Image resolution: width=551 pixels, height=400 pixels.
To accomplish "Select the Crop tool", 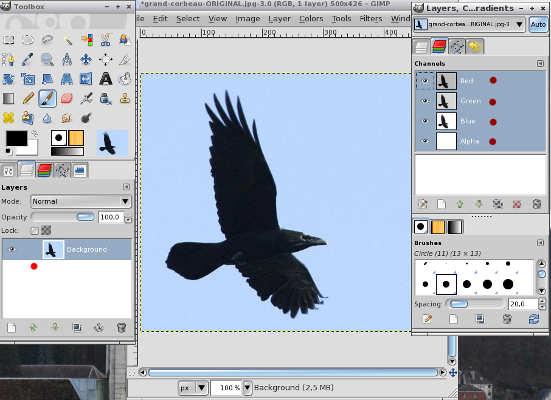I will tap(125, 59).
